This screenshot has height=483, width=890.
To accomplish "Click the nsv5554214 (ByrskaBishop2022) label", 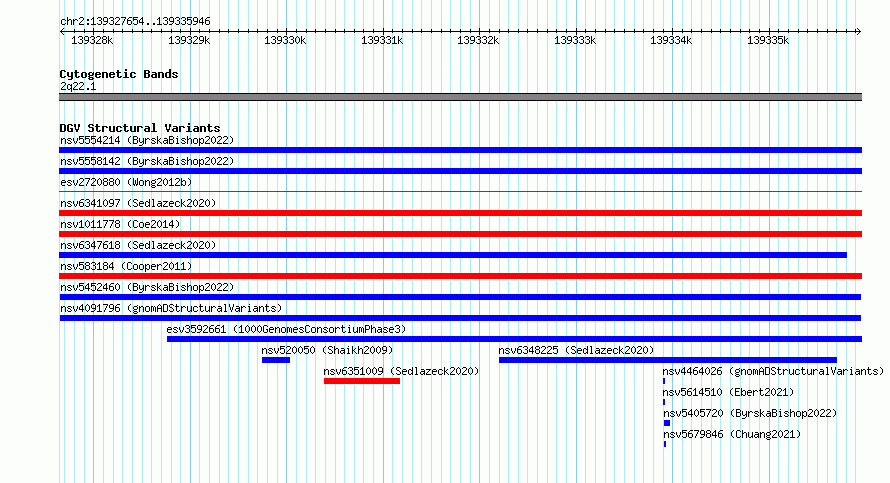I will 147,140.
